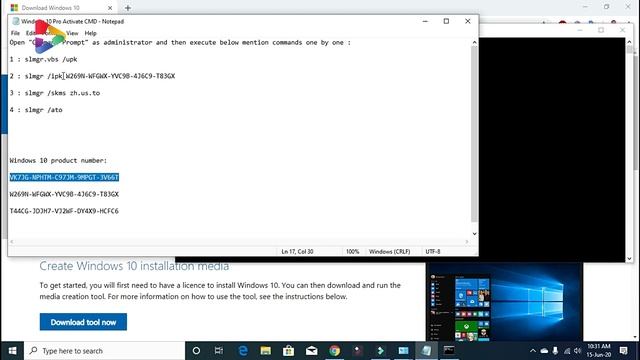The height and width of the screenshot is (360, 640).
Task: Click 'Windows 10 product number:' text
Action: pos(58,160)
